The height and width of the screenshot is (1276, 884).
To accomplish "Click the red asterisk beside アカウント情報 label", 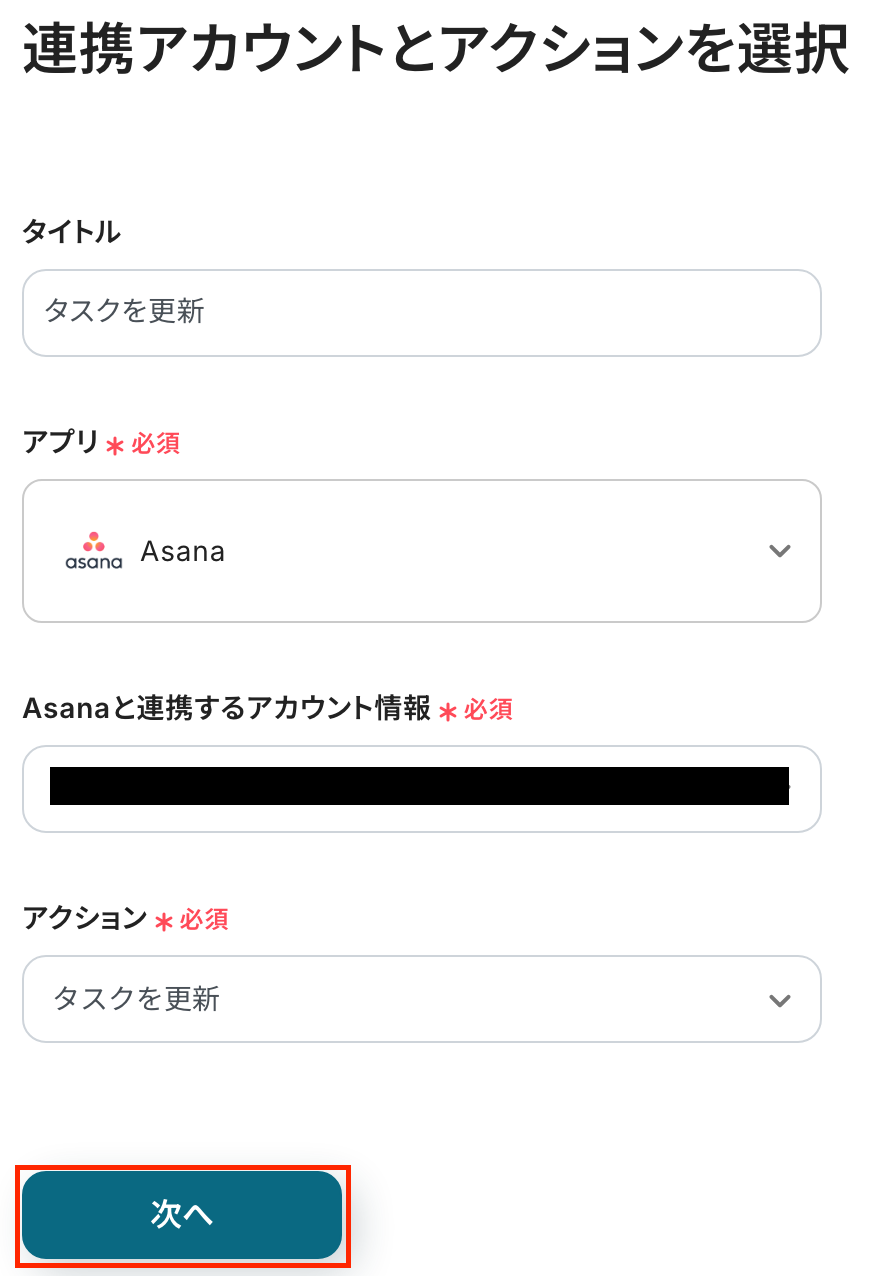I will point(448,711).
